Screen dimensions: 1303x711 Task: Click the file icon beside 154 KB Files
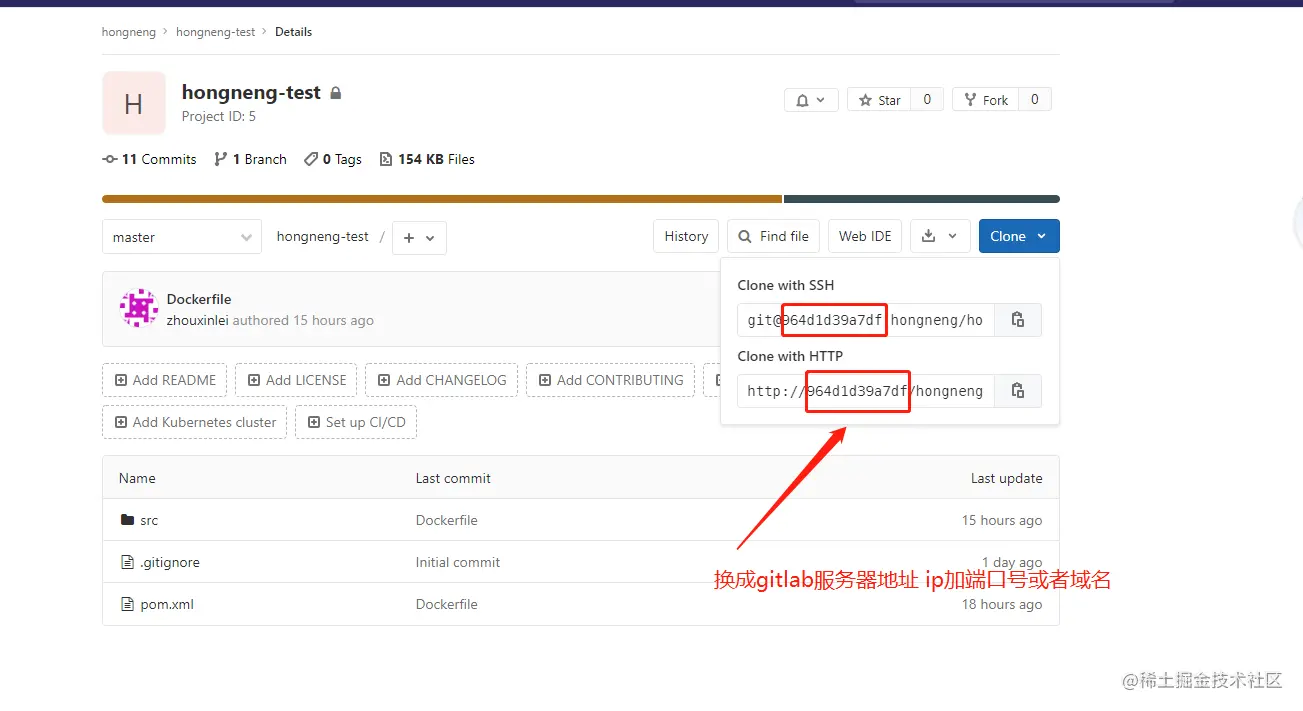pyautogui.click(x=386, y=159)
